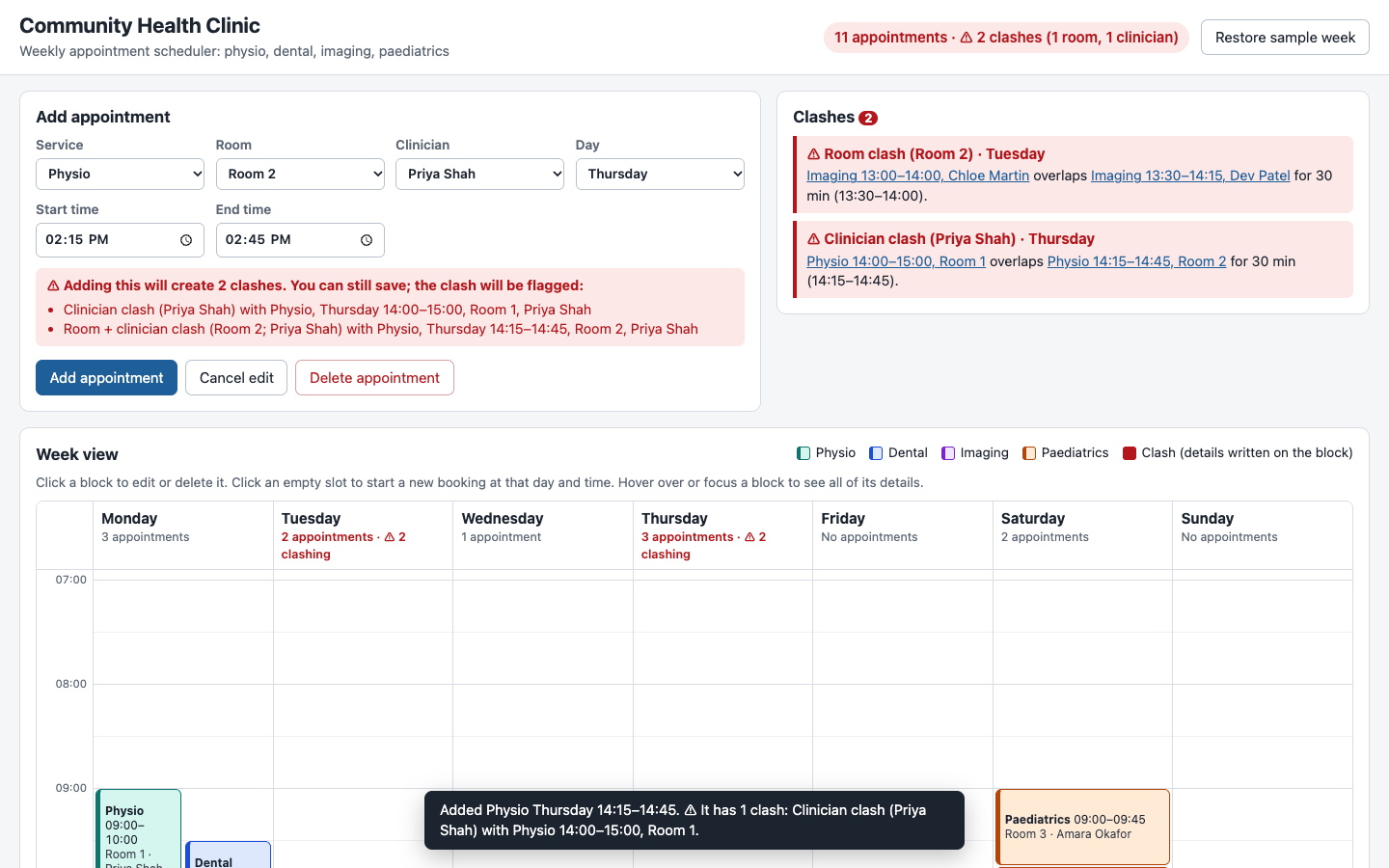This screenshot has width=1389, height=868.
Task: Click warning icon under Thursday column header
Action: tap(749, 537)
